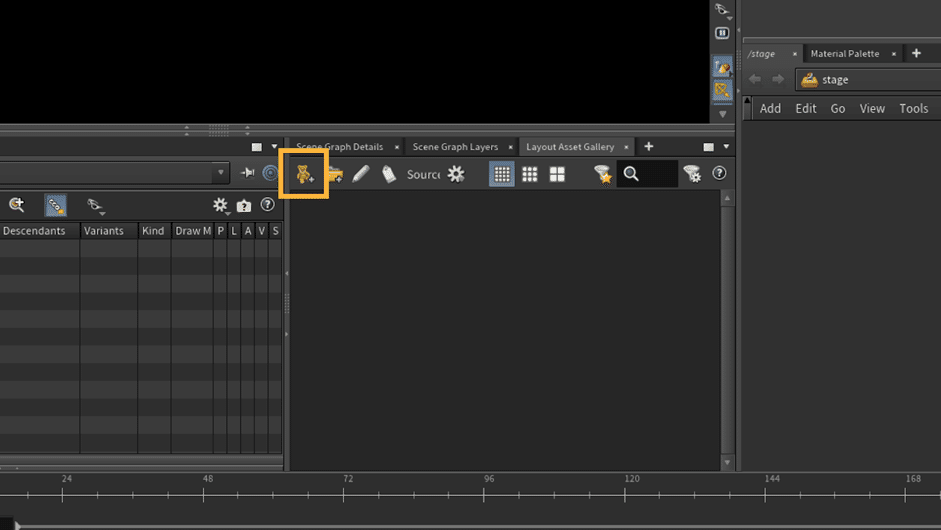
Task: Click the pencil edit icon in gallery toolbar
Action: (361, 174)
